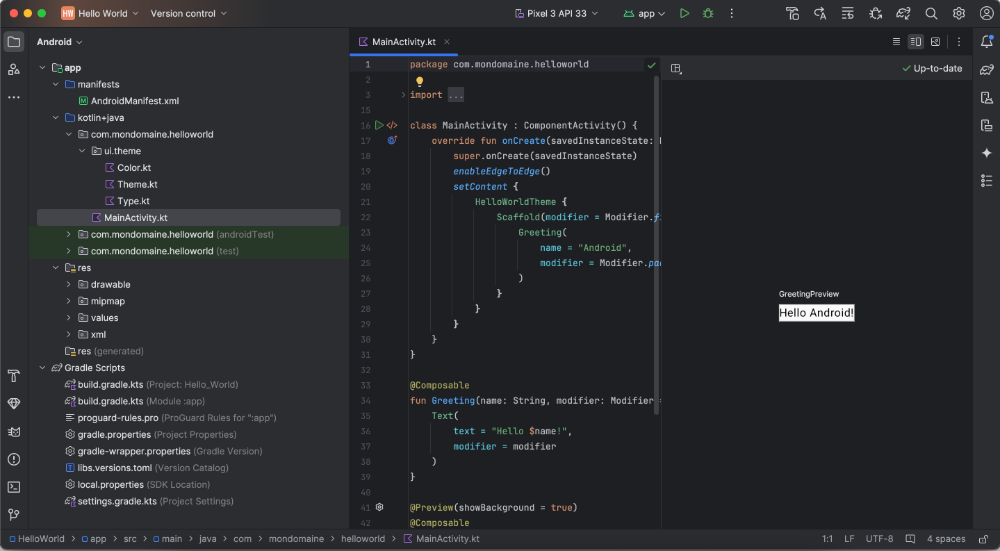Open the Terminal tool window
The image size is (1000, 551).
(13, 487)
